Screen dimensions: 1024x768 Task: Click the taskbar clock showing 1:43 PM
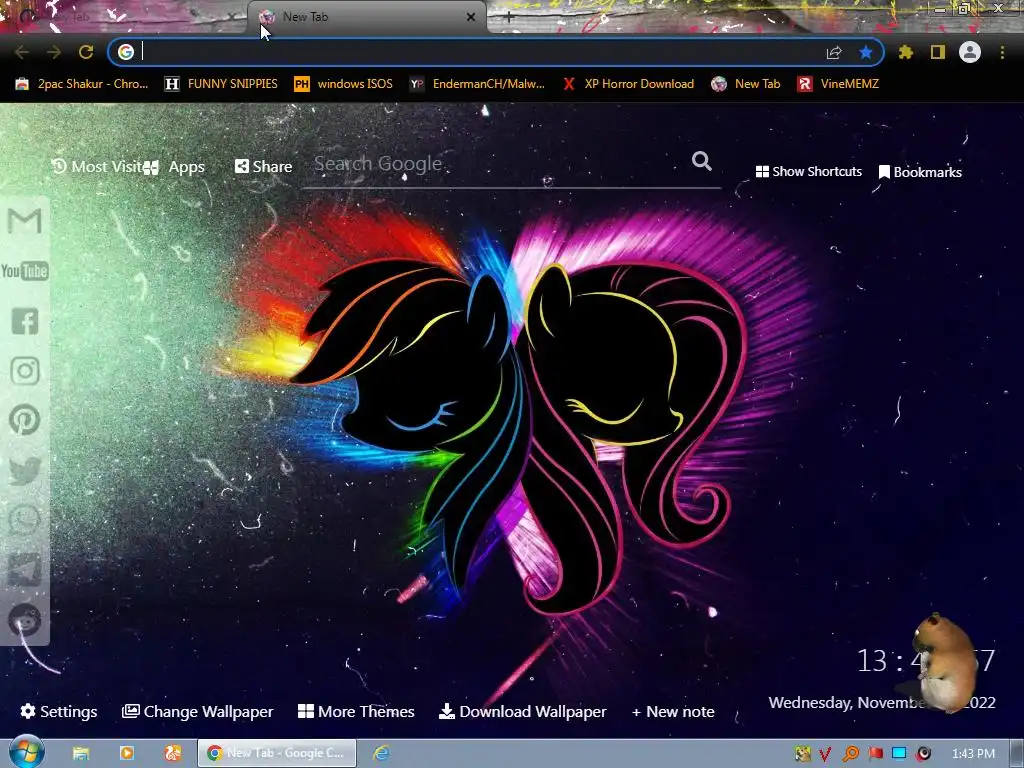coord(973,754)
